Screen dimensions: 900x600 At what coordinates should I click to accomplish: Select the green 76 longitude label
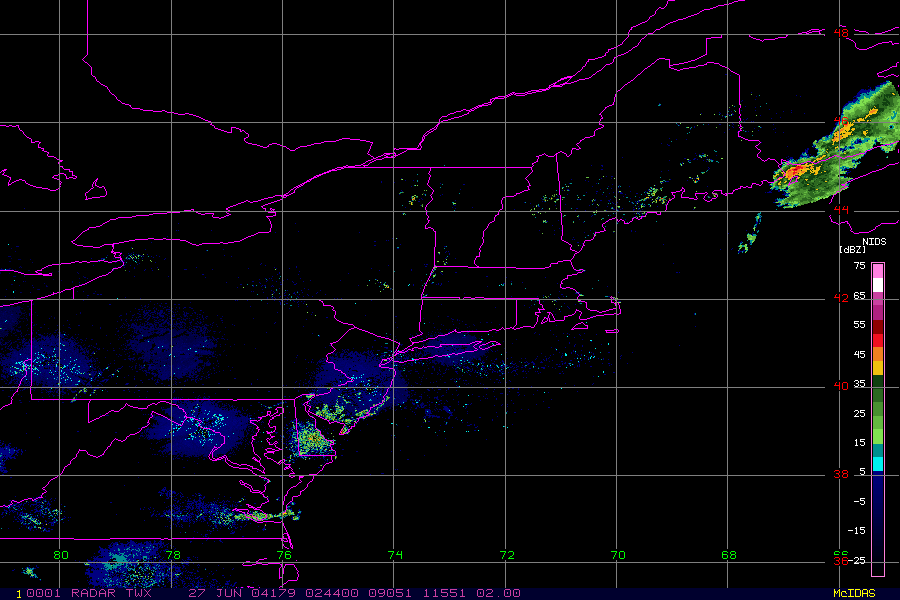pyautogui.click(x=284, y=555)
